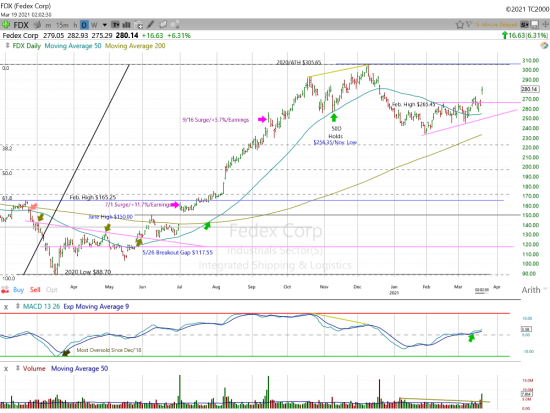
Task: Click the 200.00 price axis label
Action: tap(531, 167)
